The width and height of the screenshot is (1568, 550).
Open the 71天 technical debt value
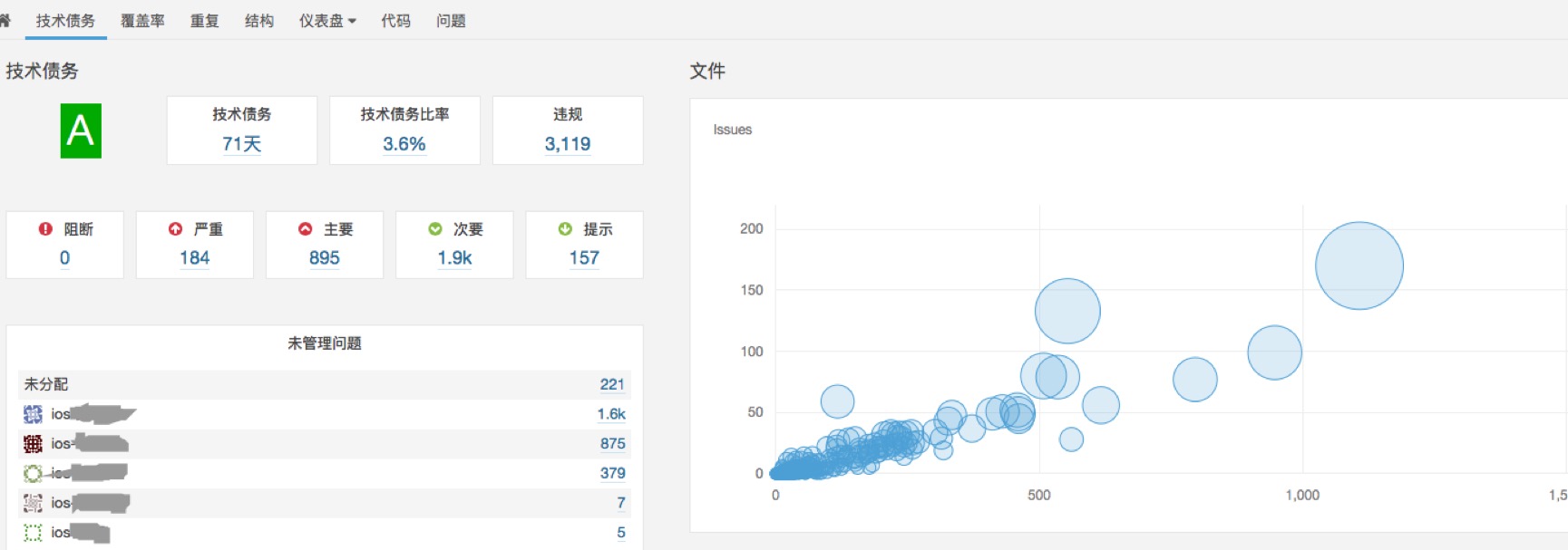[241, 144]
